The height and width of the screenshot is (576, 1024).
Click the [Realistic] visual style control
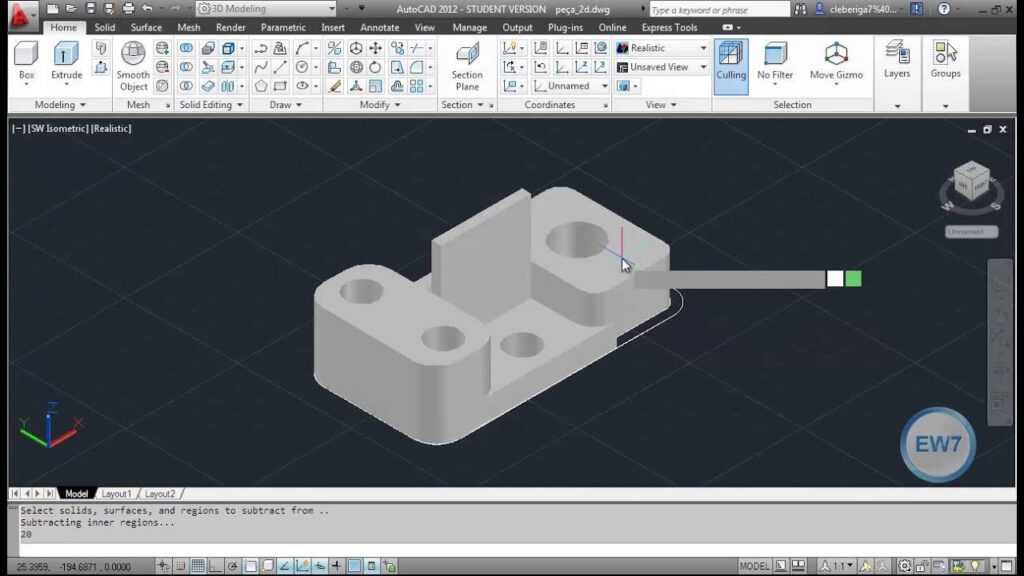tap(111, 129)
